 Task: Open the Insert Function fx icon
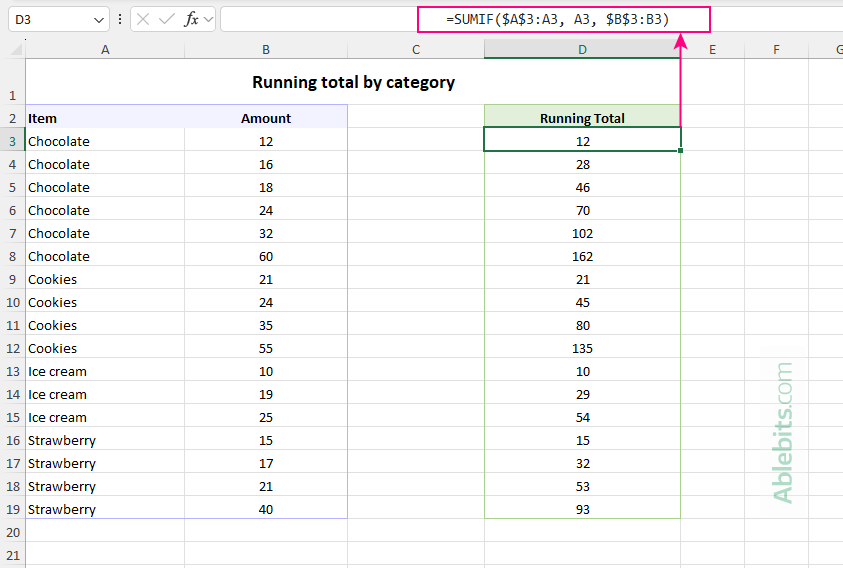[191, 20]
